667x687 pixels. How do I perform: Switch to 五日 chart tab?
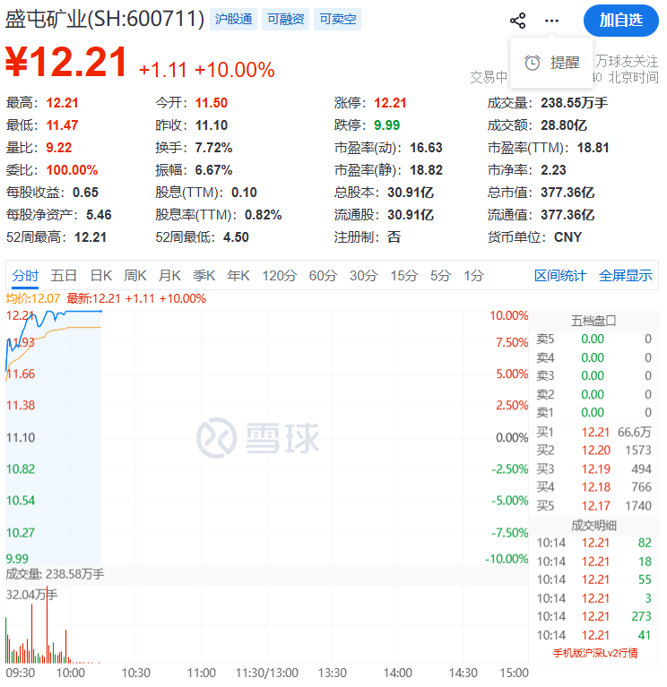[x=64, y=276]
